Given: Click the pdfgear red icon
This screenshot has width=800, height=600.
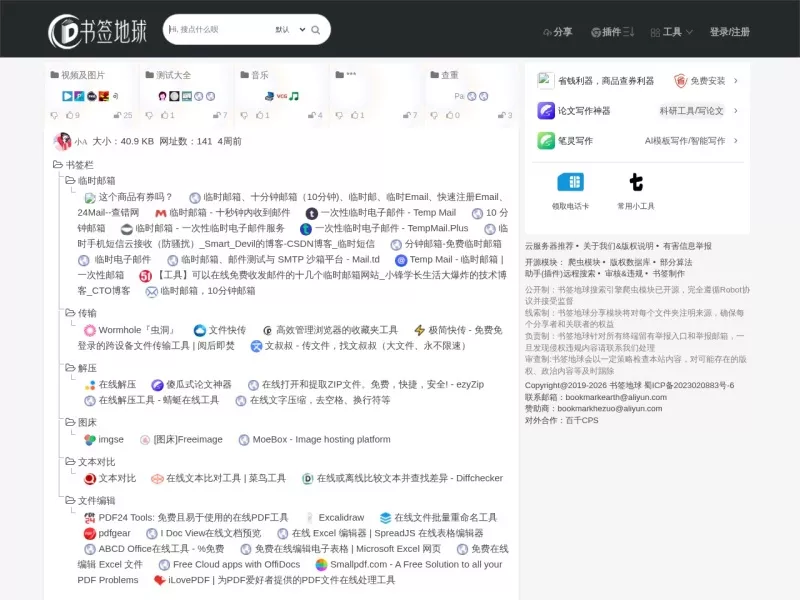Looking at the screenshot, I should point(90,534).
